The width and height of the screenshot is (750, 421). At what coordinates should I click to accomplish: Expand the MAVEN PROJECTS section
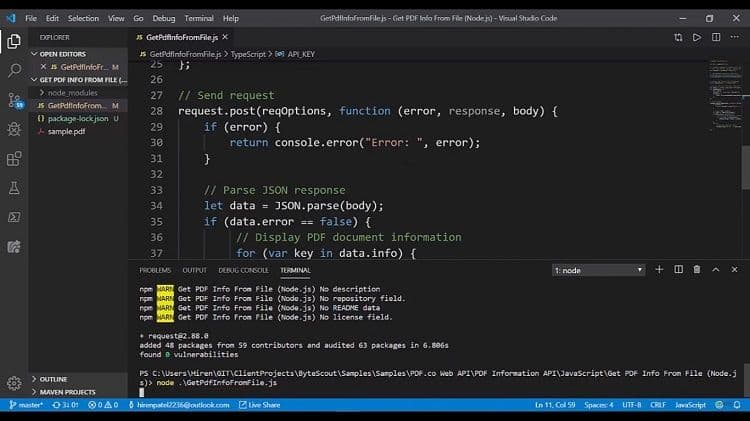67,392
